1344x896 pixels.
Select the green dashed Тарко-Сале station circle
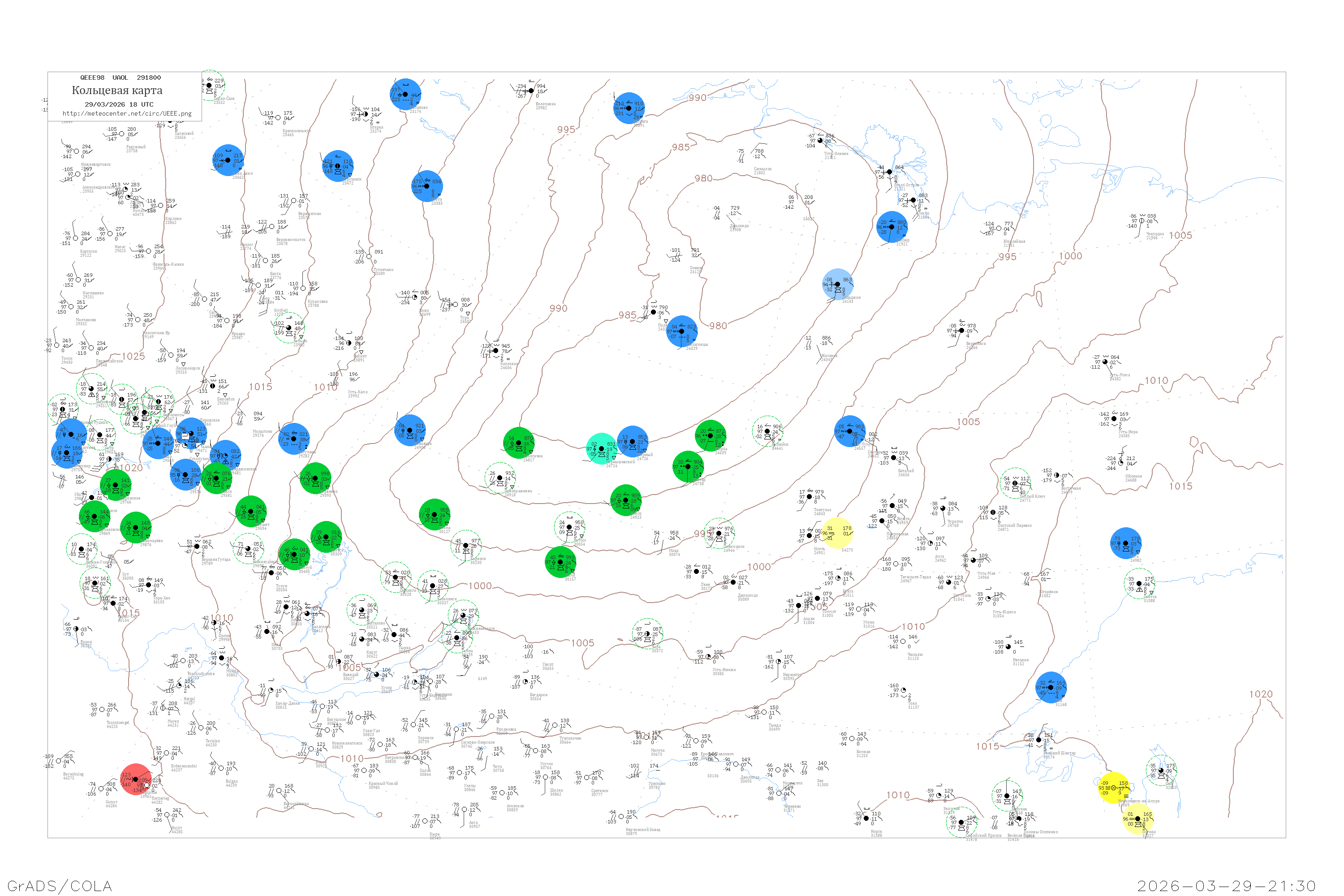209,85
